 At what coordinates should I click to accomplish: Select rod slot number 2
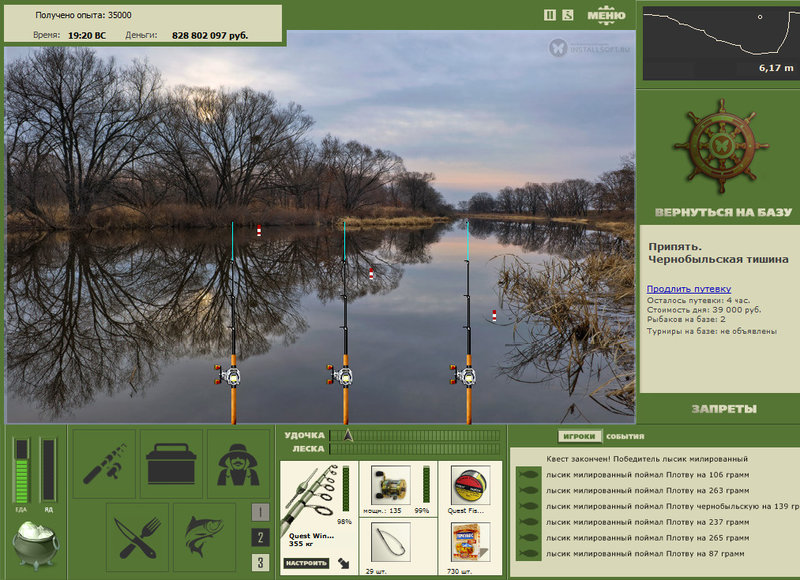click(x=260, y=537)
